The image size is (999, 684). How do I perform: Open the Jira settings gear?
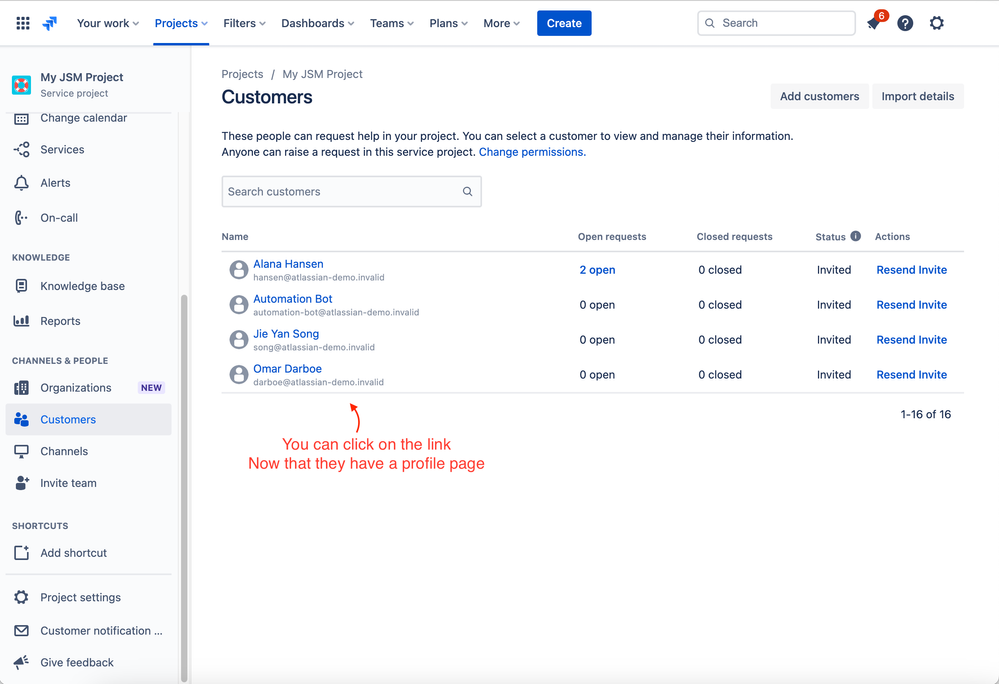[936, 22]
